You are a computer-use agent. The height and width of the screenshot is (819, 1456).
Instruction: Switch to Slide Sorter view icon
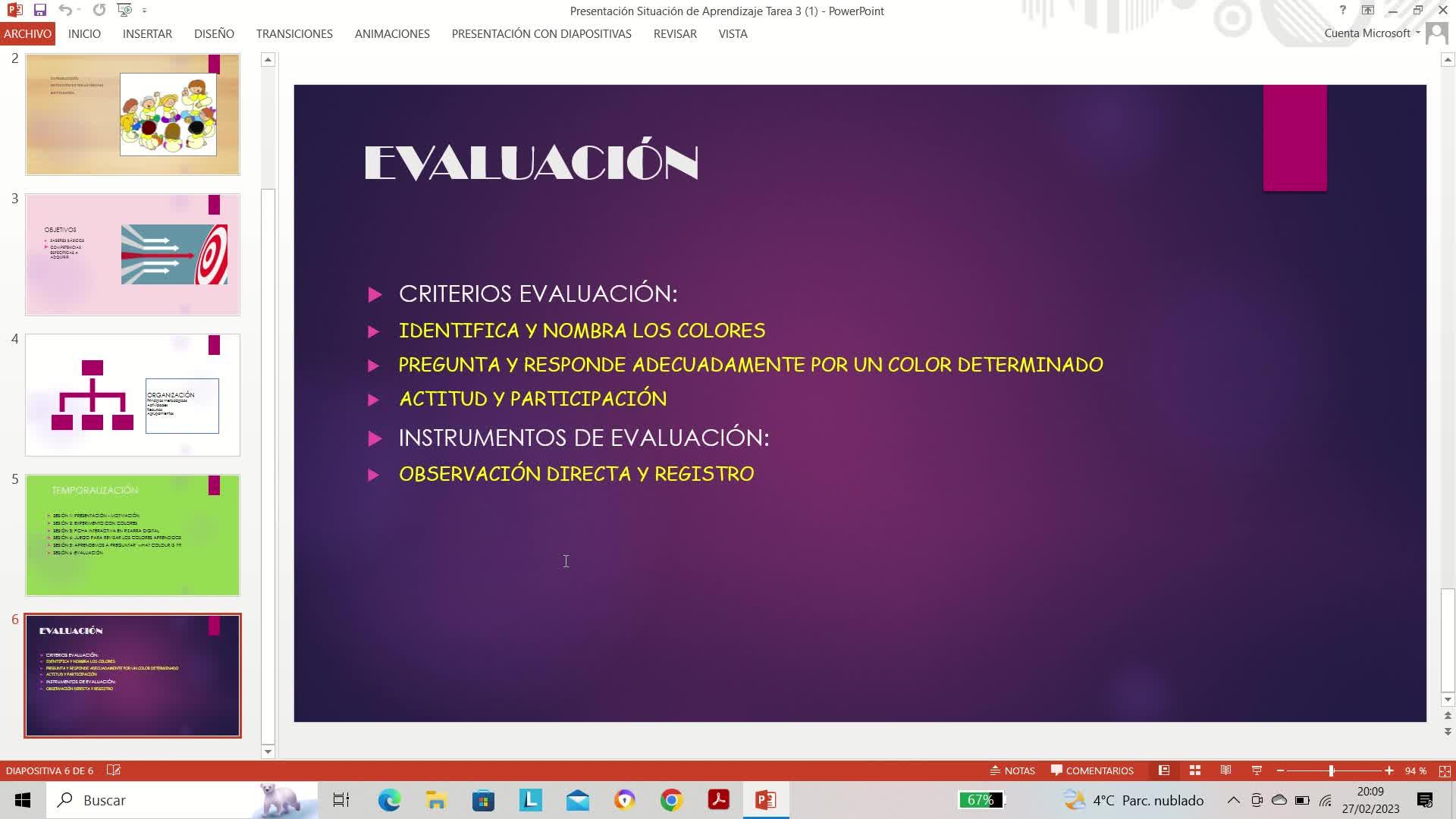(x=1195, y=770)
